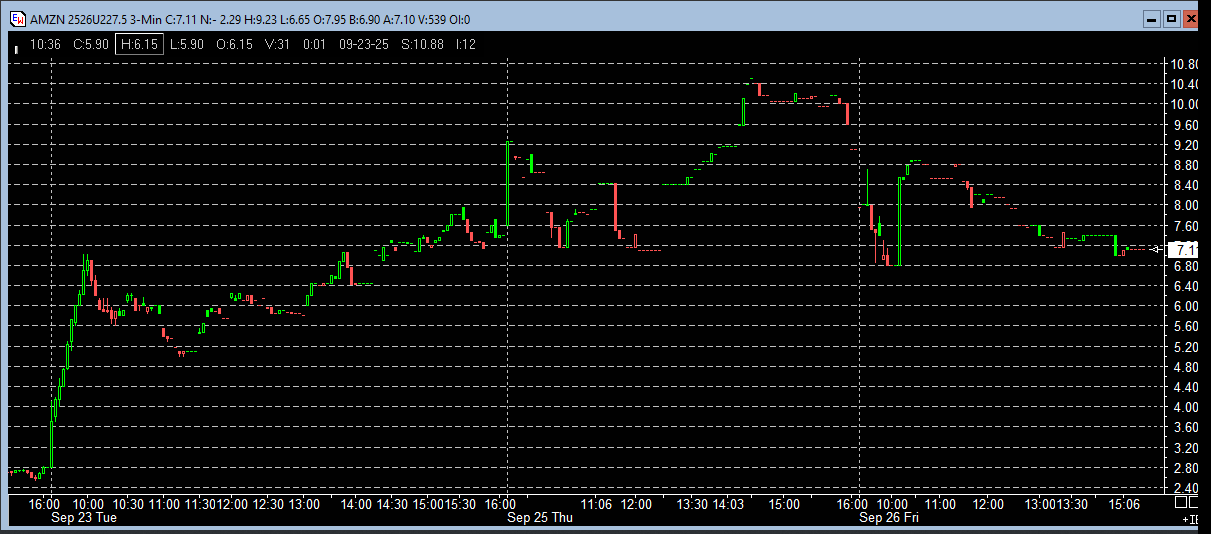Click the small white marker left of 10:36
Viewport: 1211px width, 534px height.
tap(15, 47)
